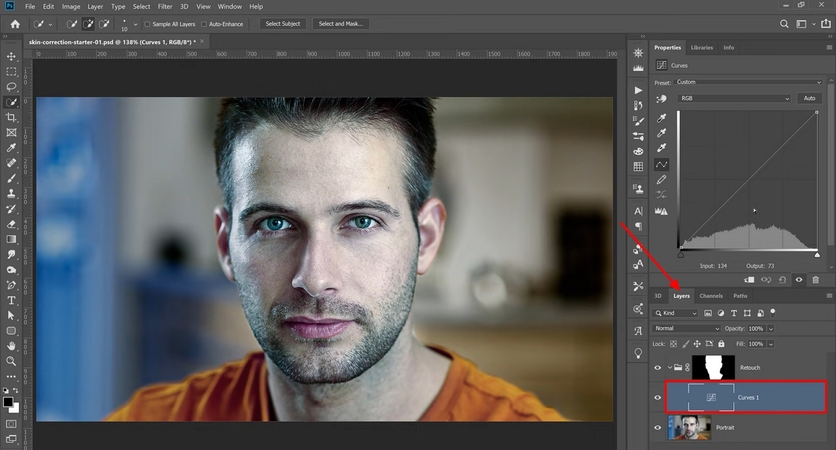
Task: Delete the adjustment layer with trash icon
Action: pos(816,280)
